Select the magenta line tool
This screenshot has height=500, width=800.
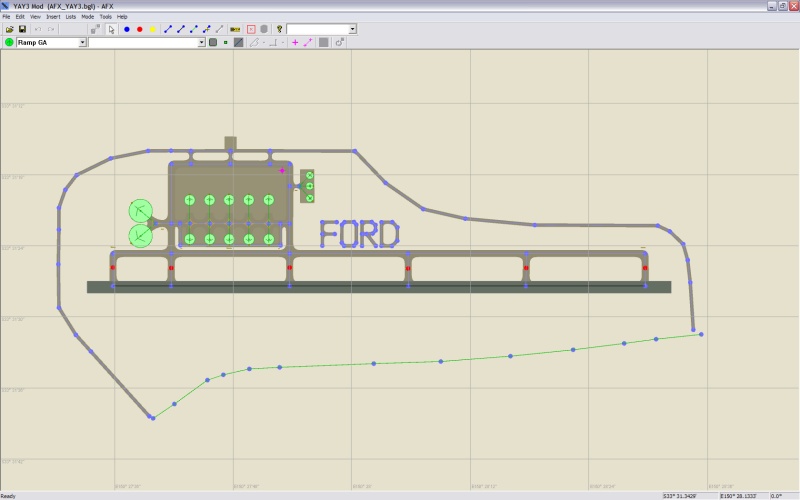[x=308, y=42]
